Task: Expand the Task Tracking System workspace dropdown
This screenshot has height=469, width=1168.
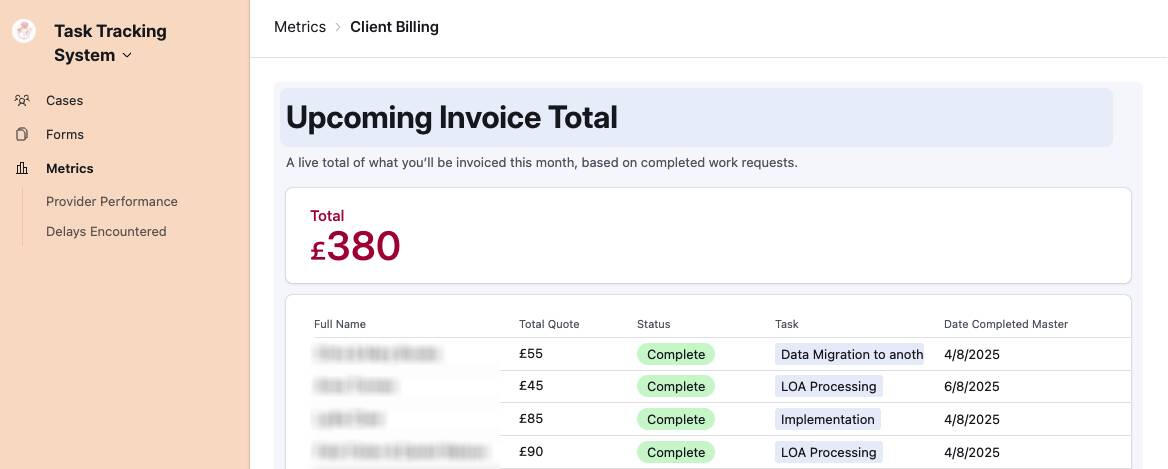Action: (x=127, y=56)
